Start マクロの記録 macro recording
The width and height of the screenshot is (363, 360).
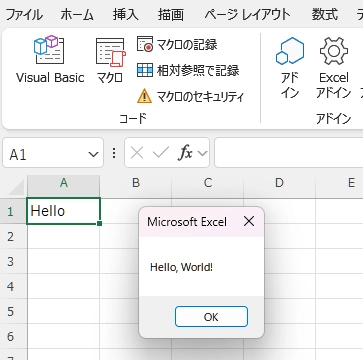[177, 44]
